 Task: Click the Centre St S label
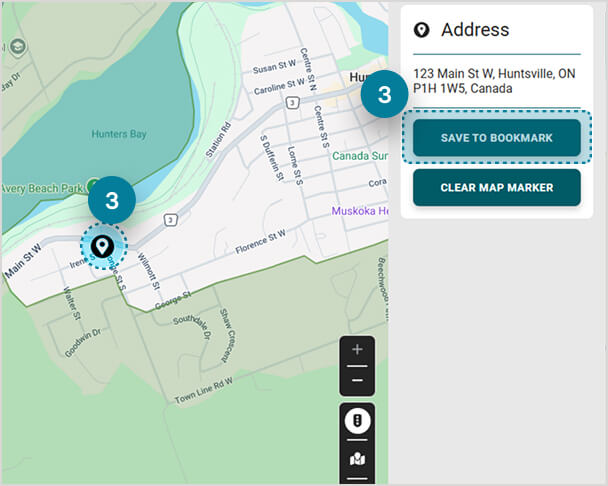click(x=321, y=126)
